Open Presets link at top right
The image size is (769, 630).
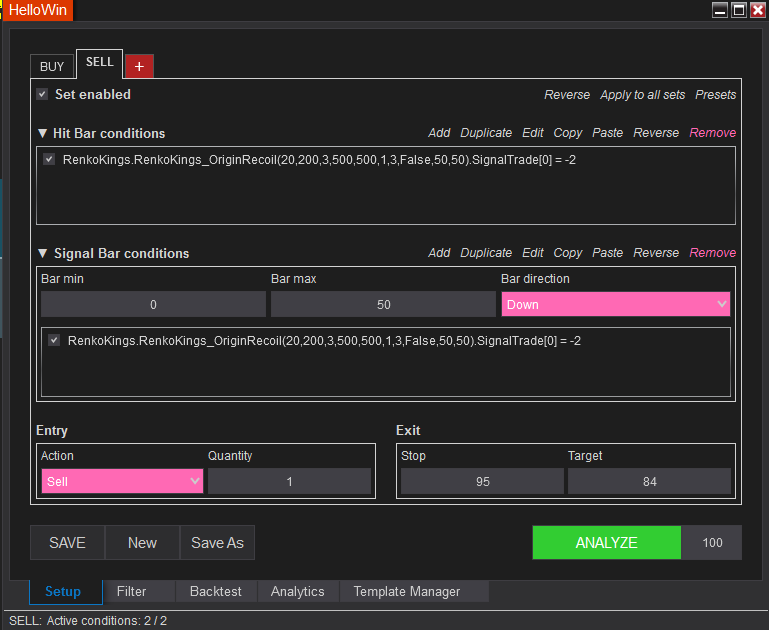pyautogui.click(x=715, y=95)
